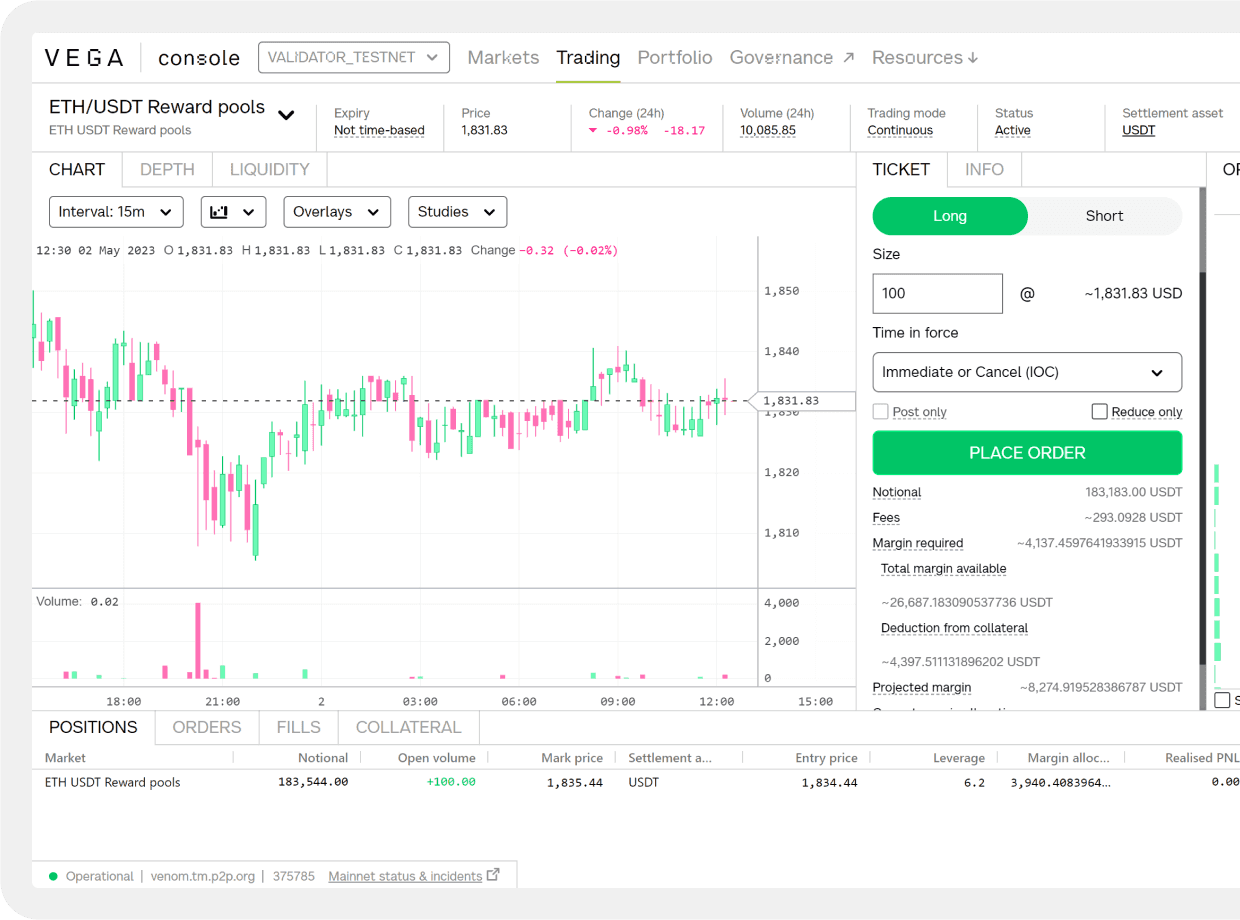
Task: Open the Trading nav item
Action: point(588,58)
